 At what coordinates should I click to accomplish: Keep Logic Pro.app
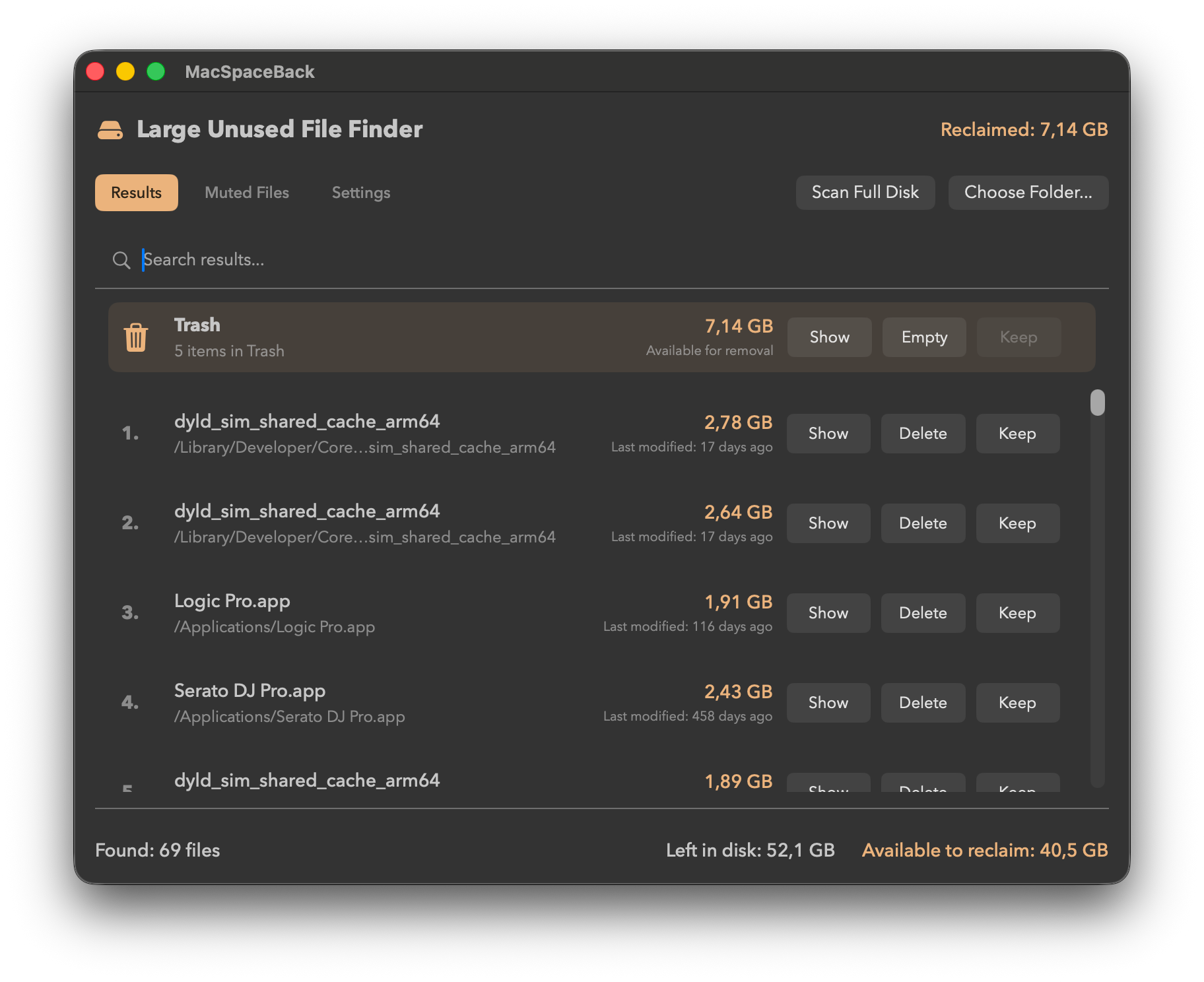point(1017,612)
